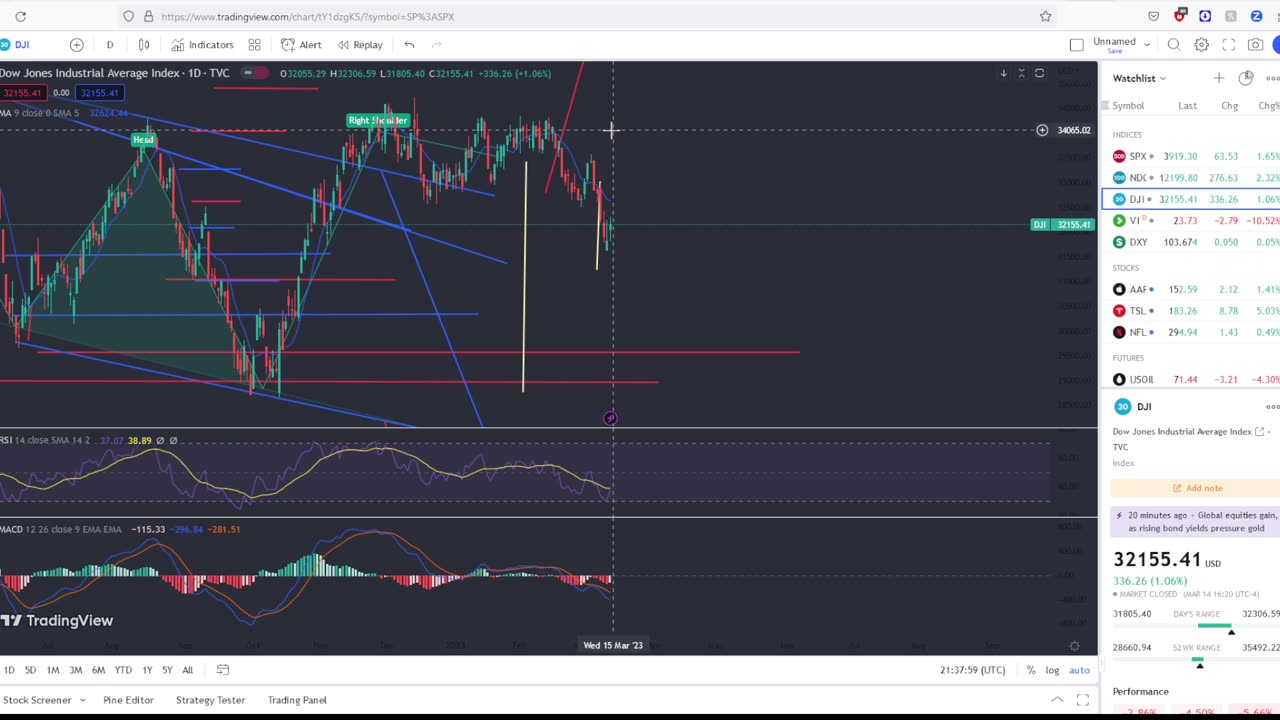The image size is (1280, 720).
Task: Sort watchlist by Symbol column
Action: (1128, 106)
